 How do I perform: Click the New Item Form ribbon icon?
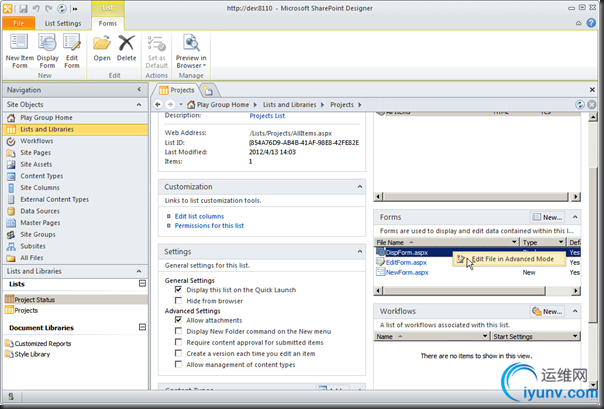[19, 42]
